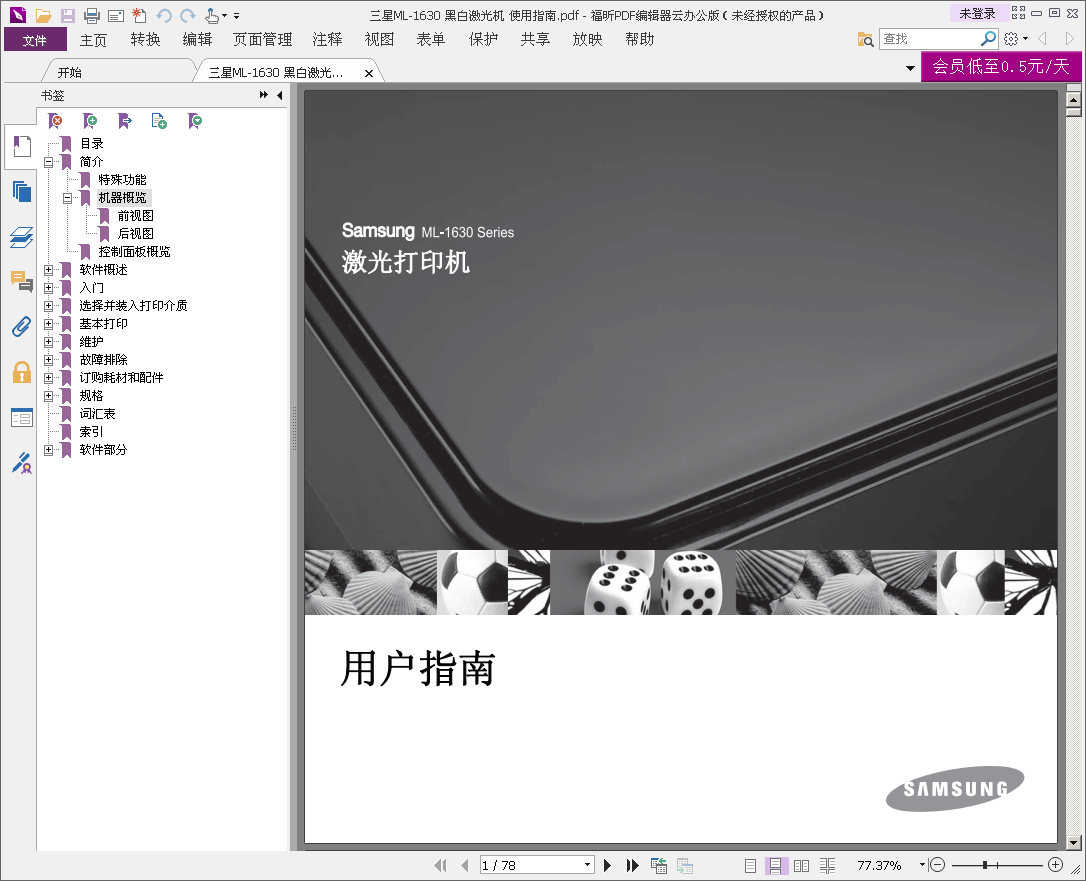The image size is (1086, 881).
Task: Expand the 故障排除 bookmark node
Action: [48, 360]
